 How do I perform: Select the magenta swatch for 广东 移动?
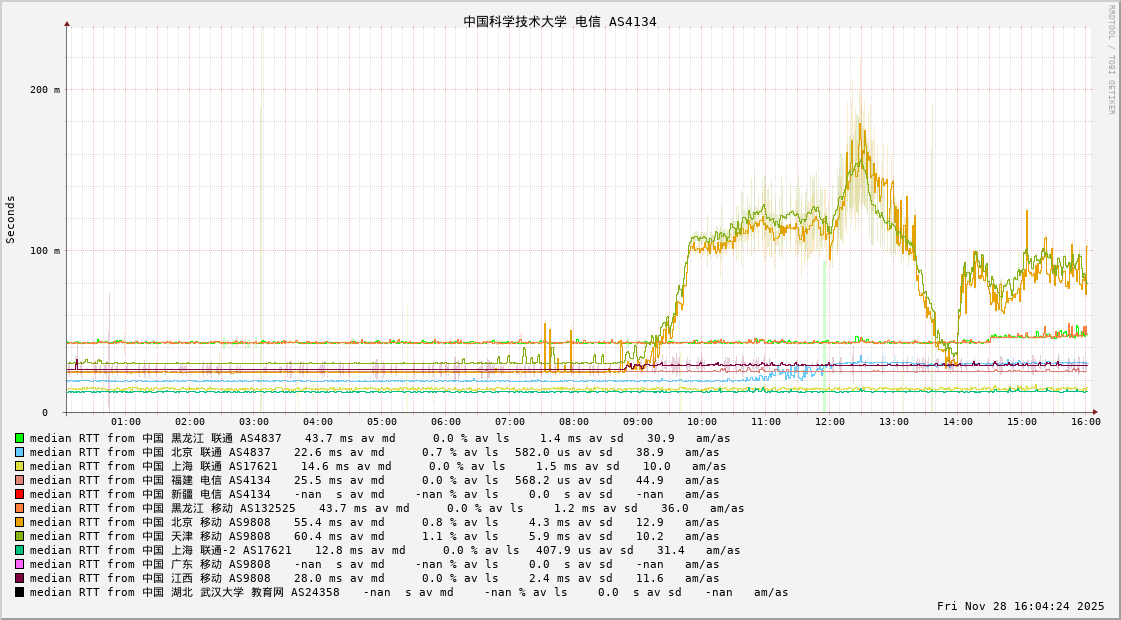[x=19, y=564]
